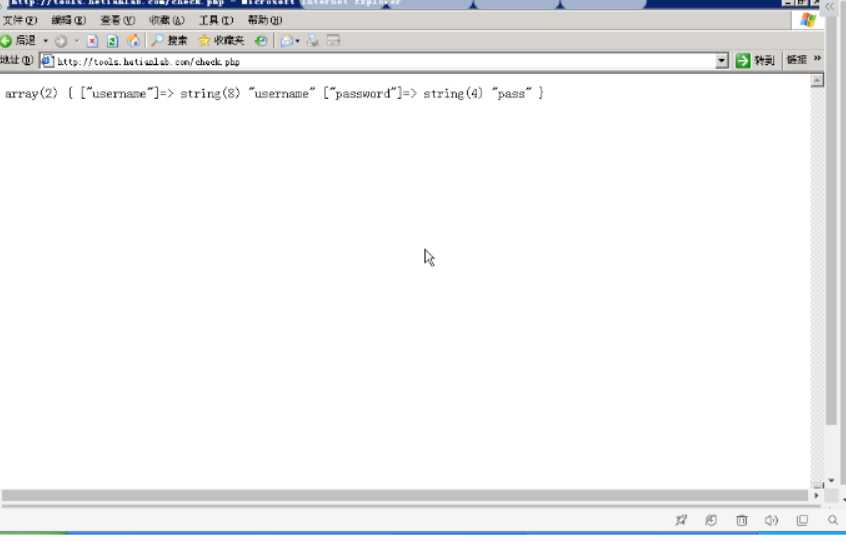Click the green Back (后退) arrow
The width and height of the screenshot is (846, 542).
tap(6, 40)
